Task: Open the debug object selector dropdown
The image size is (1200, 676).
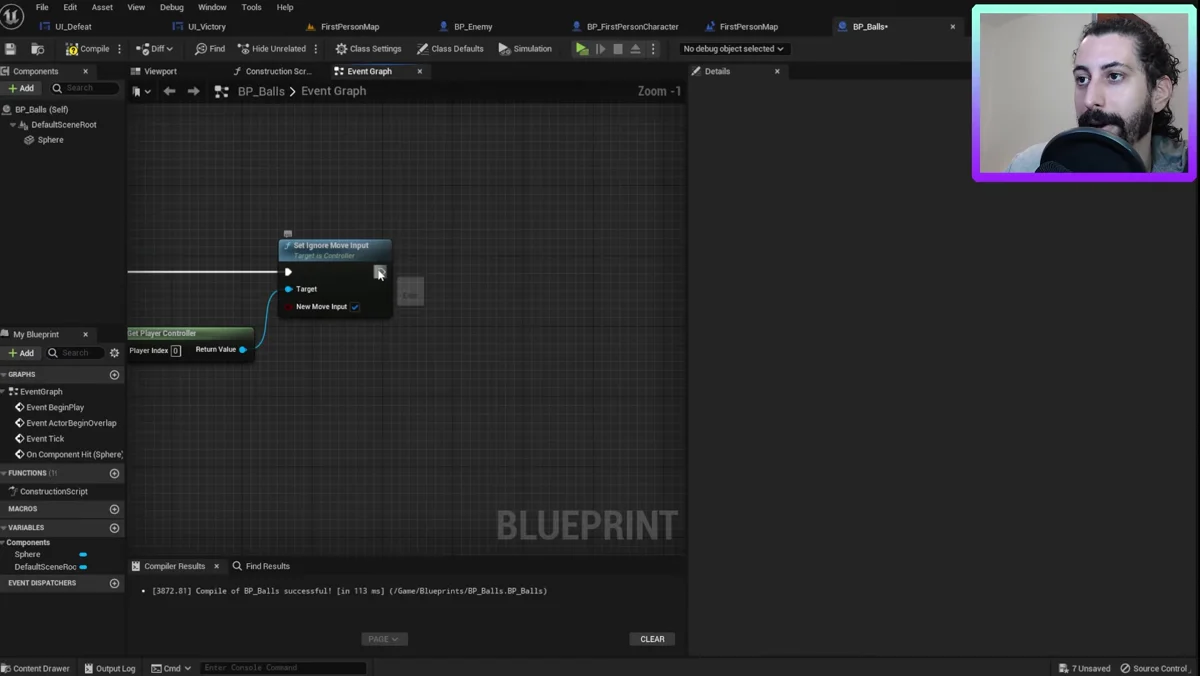Action: coord(733,49)
